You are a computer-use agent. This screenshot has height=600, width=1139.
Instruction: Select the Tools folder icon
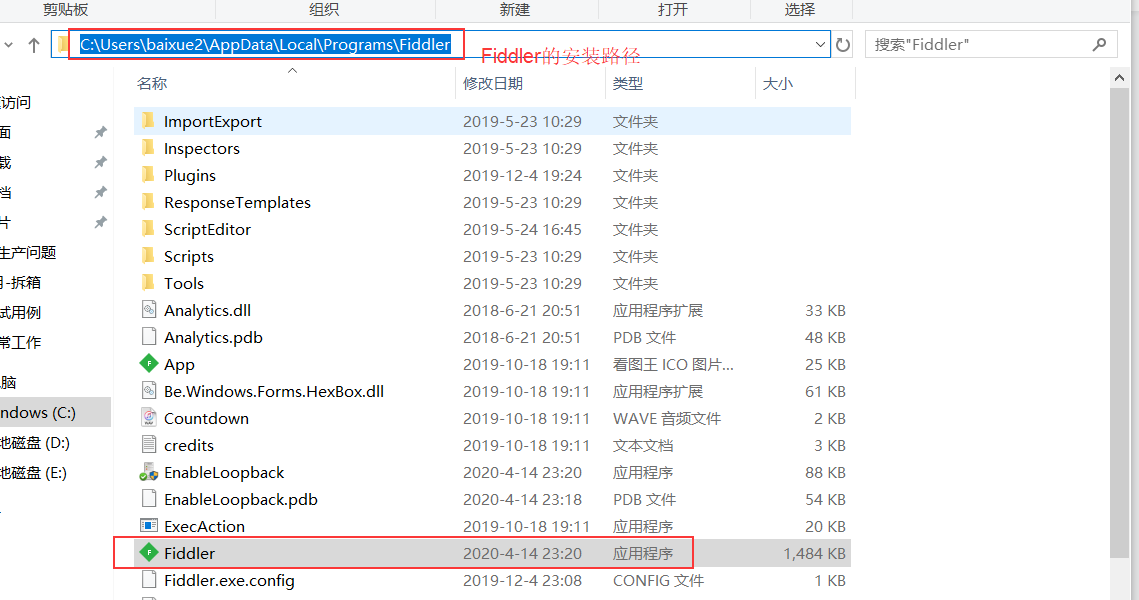[148, 283]
